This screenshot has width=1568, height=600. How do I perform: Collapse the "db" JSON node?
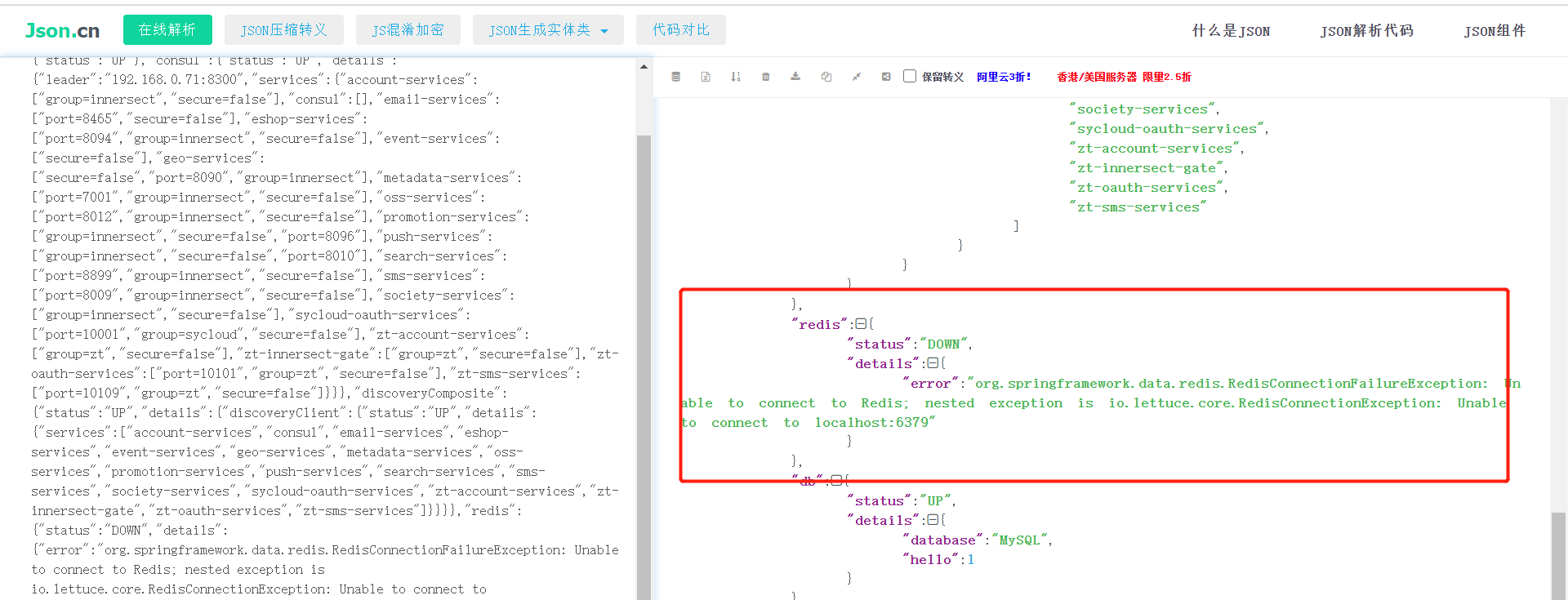[835, 481]
